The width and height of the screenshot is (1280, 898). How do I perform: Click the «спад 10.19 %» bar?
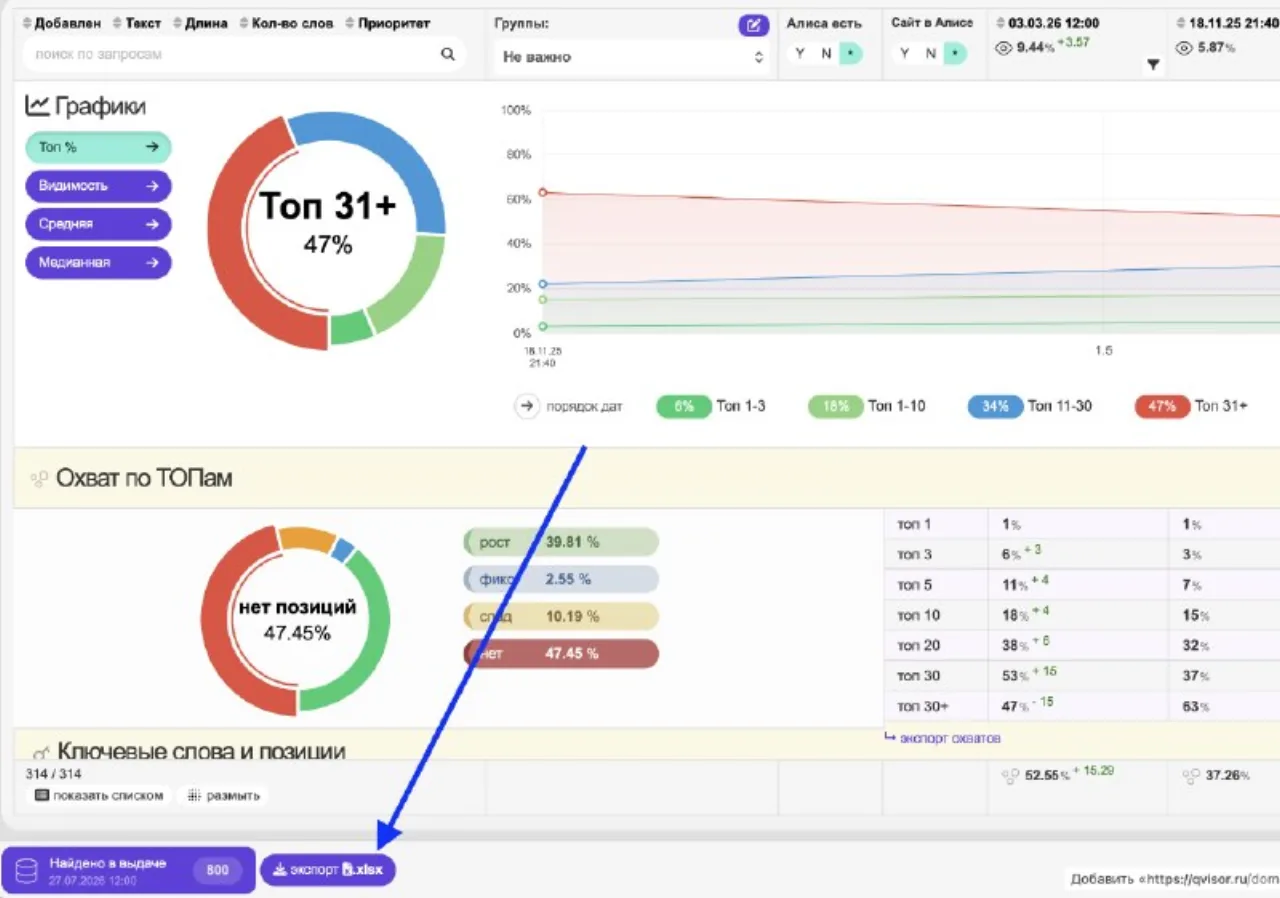pyautogui.click(x=561, y=617)
